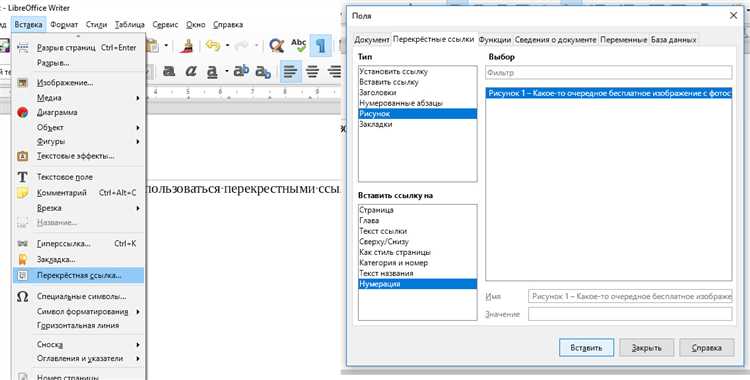Click the Align Left icon
Screen dimensions: 750x380
290,72
